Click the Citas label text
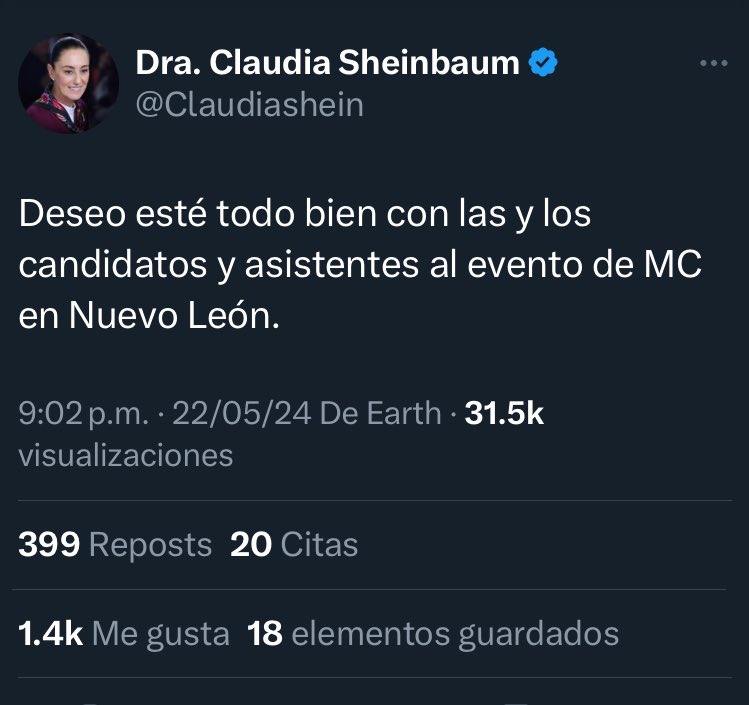 coord(320,545)
